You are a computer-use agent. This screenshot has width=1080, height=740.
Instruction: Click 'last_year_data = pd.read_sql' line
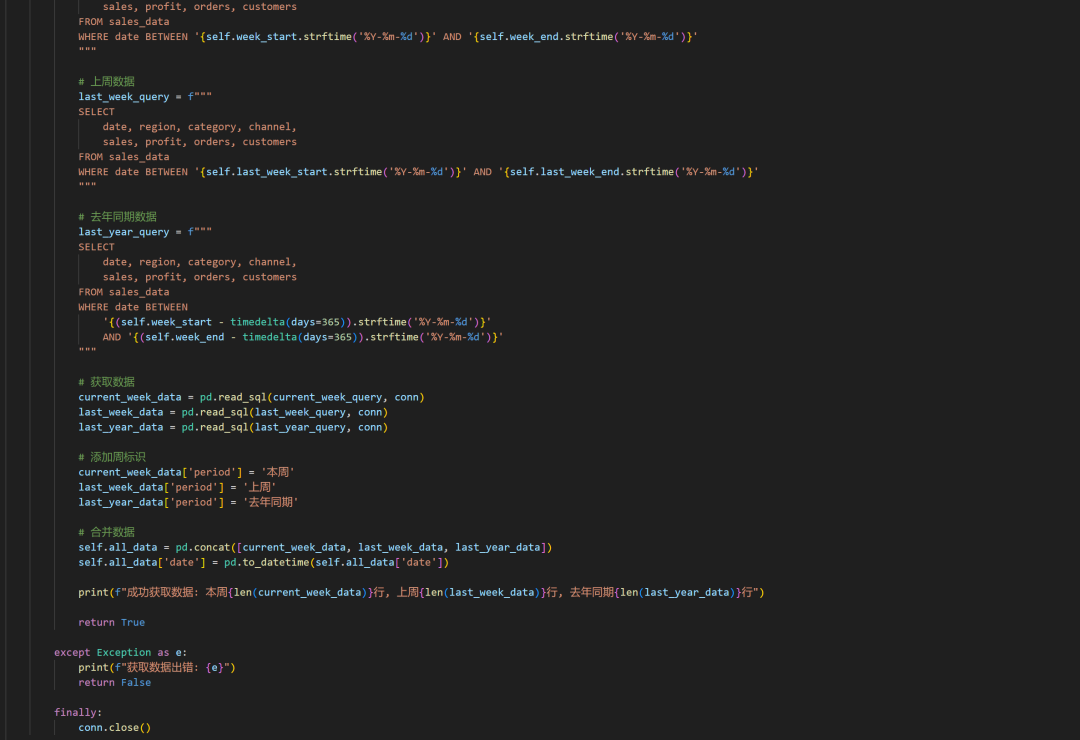point(233,427)
